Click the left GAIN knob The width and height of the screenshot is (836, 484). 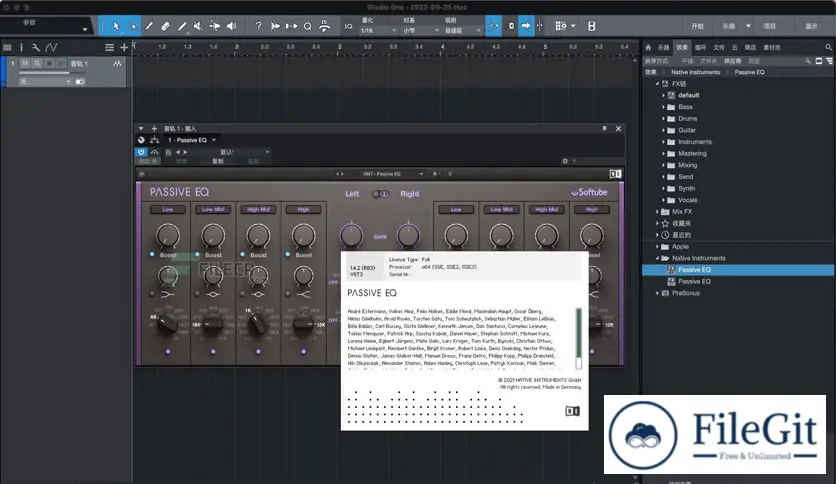tap(351, 235)
